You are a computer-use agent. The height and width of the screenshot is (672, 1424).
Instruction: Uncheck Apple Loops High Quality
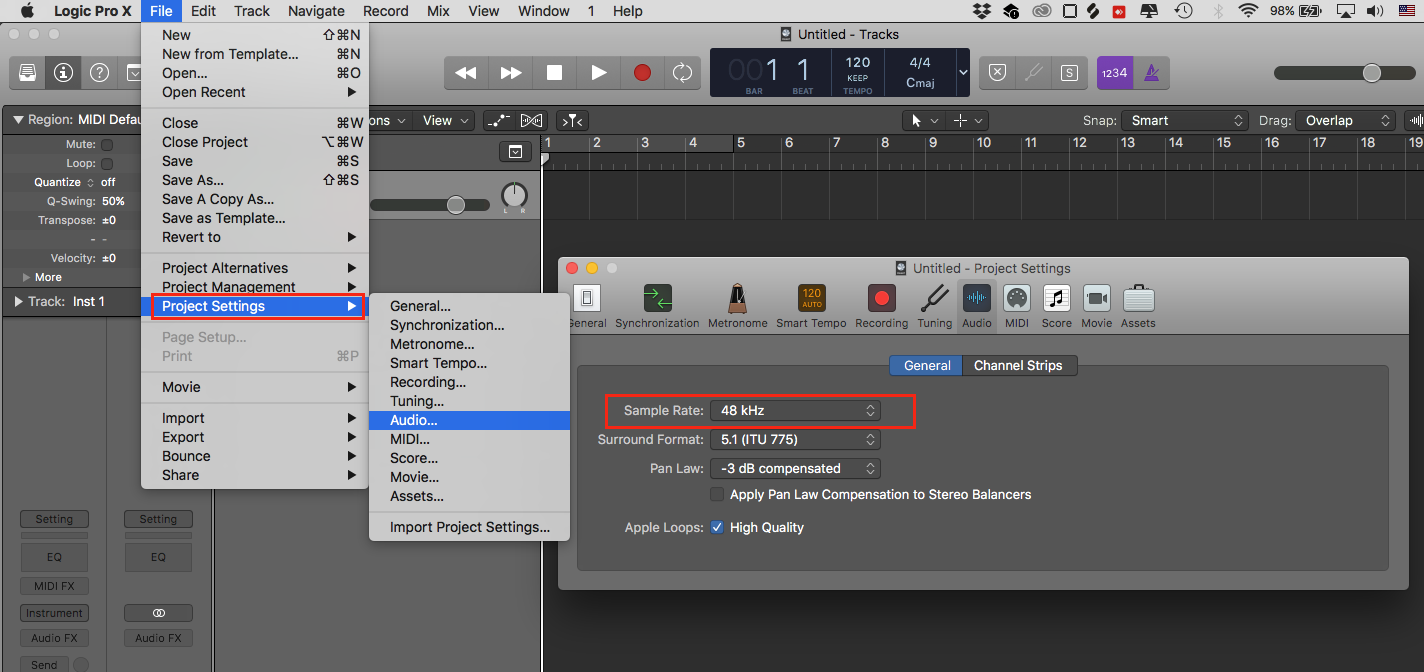[717, 527]
